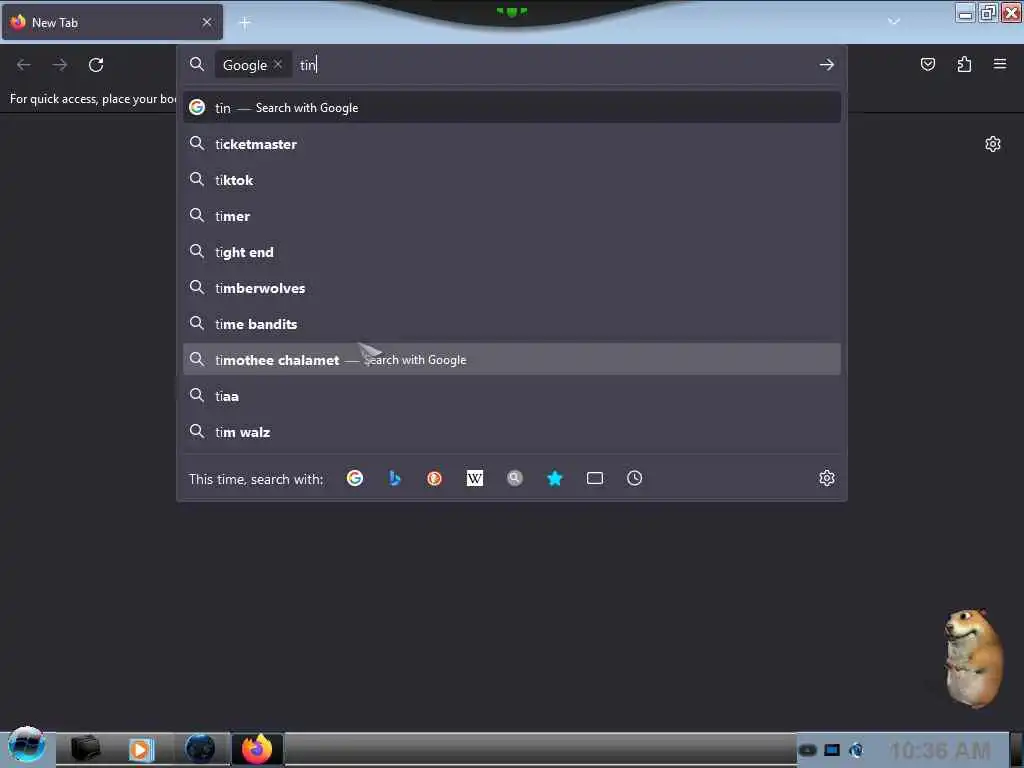Open the Save to Pocket icon
The image size is (1024, 768).
click(x=927, y=64)
